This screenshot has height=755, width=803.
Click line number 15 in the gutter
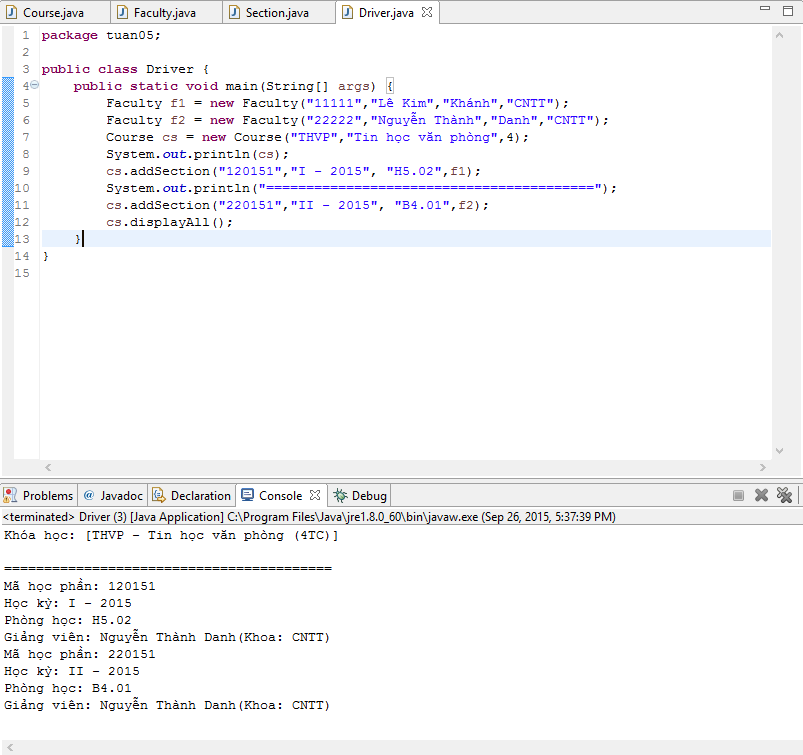click(x=22, y=272)
